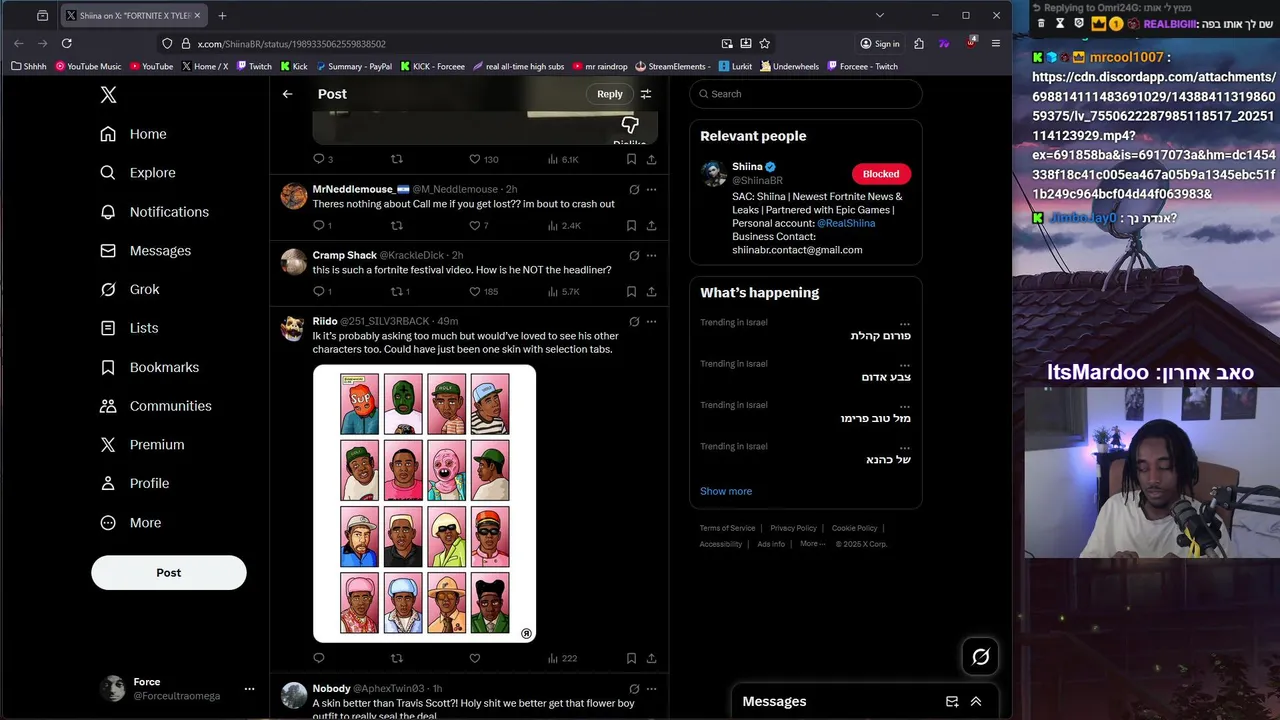Open Notifications in the X sidebar

tap(155, 212)
